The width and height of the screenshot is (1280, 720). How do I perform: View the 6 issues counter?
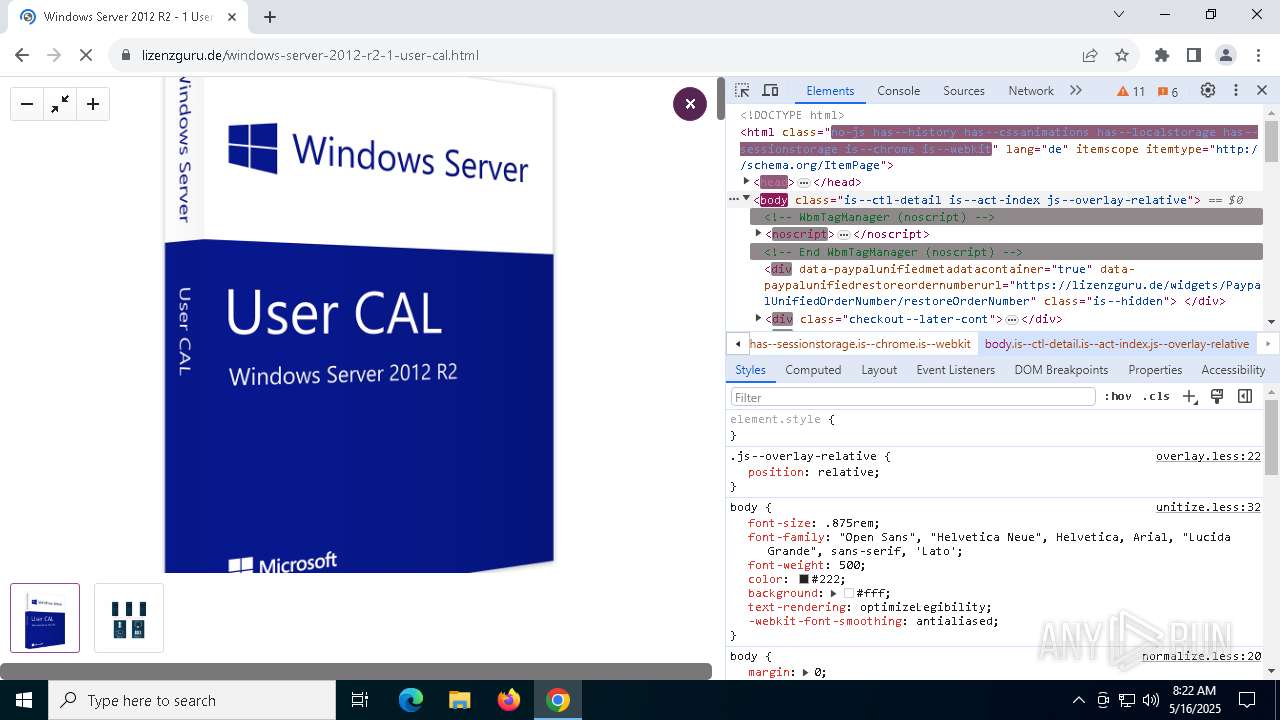pos(1167,91)
